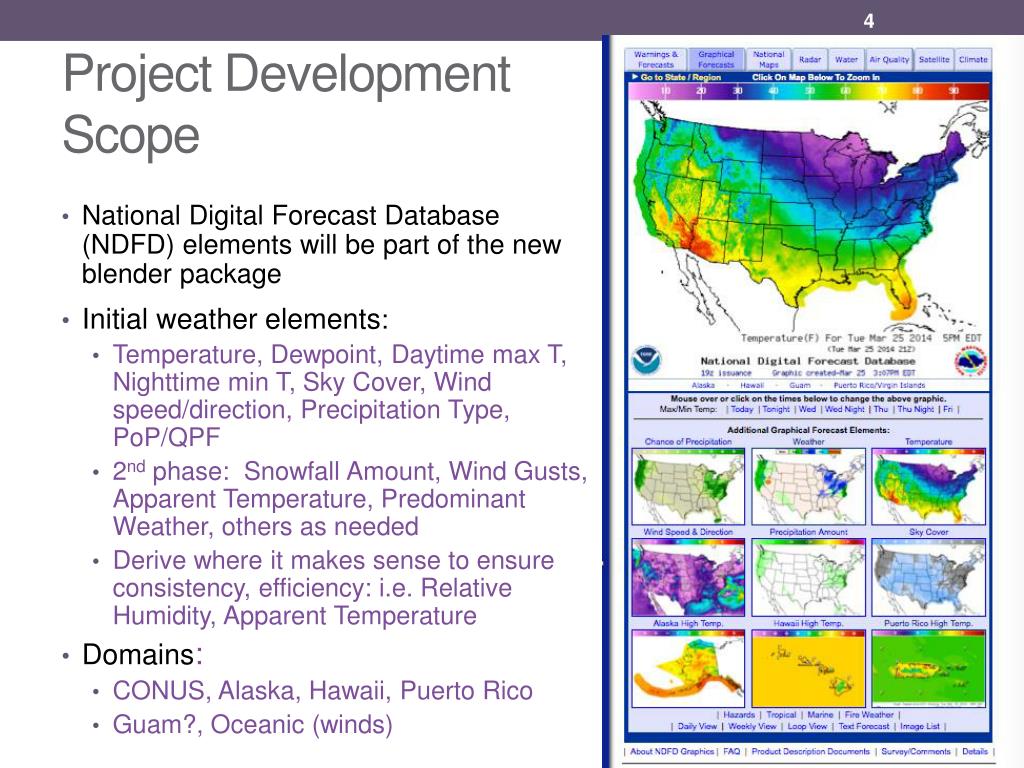
Task: Open the Text Forecast link
Action: [863, 726]
